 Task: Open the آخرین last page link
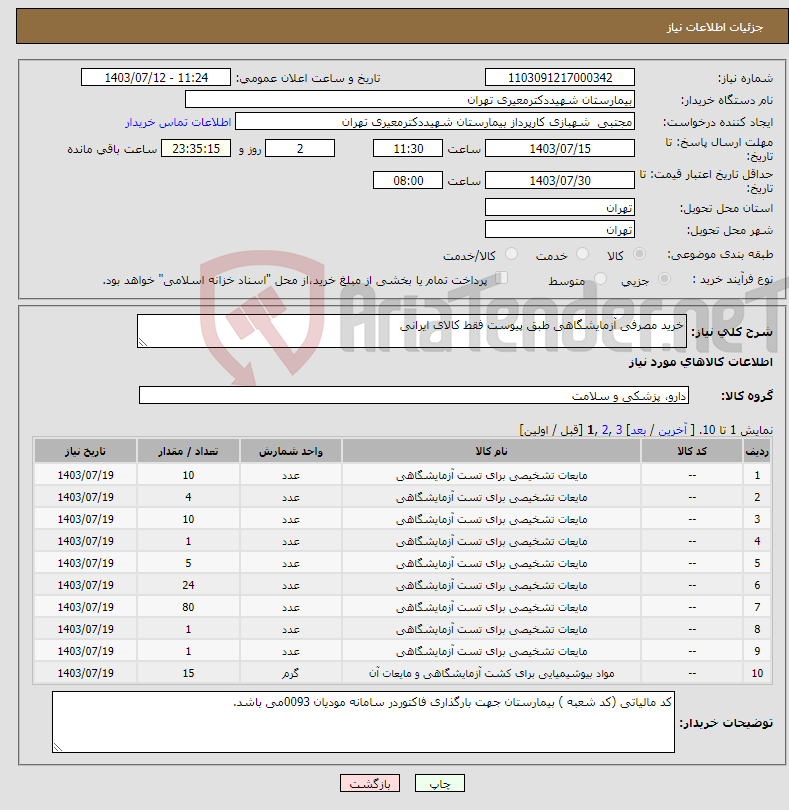[672, 430]
